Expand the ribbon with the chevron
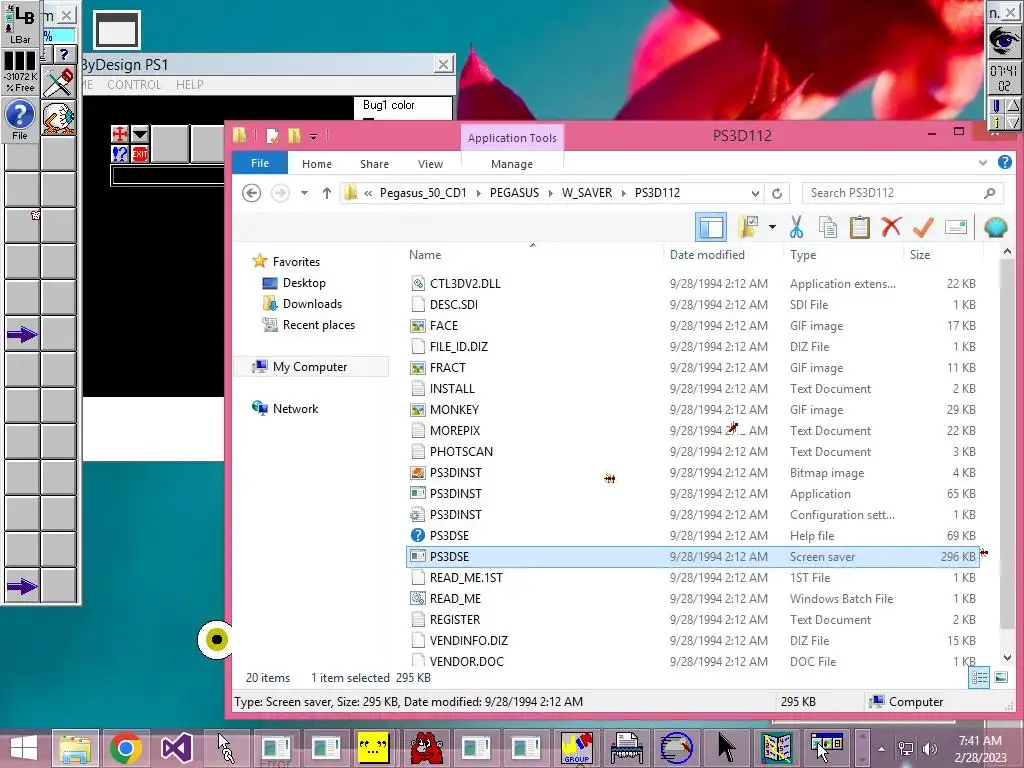Viewport: 1024px width, 768px height. tap(983, 163)
